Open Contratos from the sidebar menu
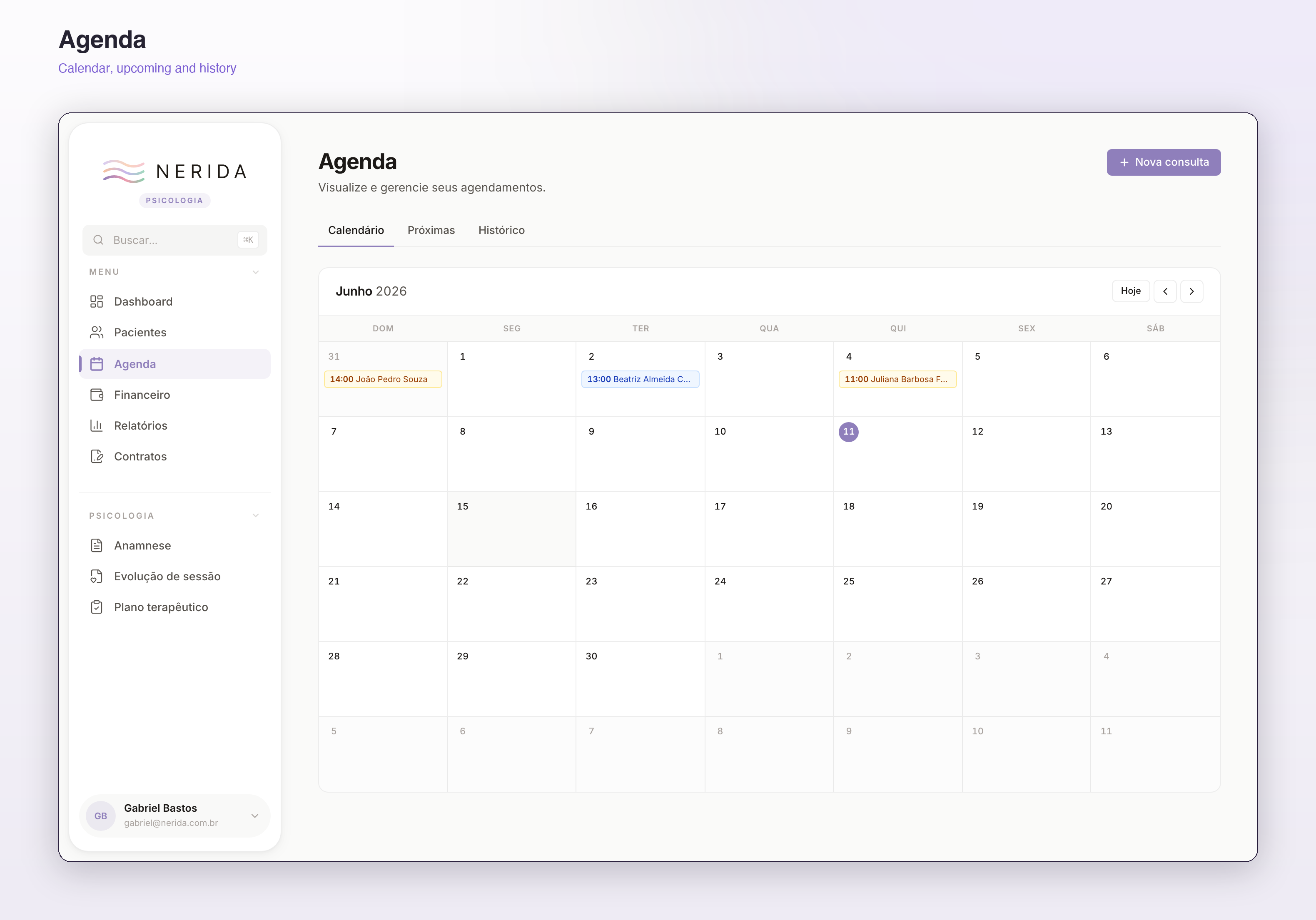 click(x=175, y=457)
